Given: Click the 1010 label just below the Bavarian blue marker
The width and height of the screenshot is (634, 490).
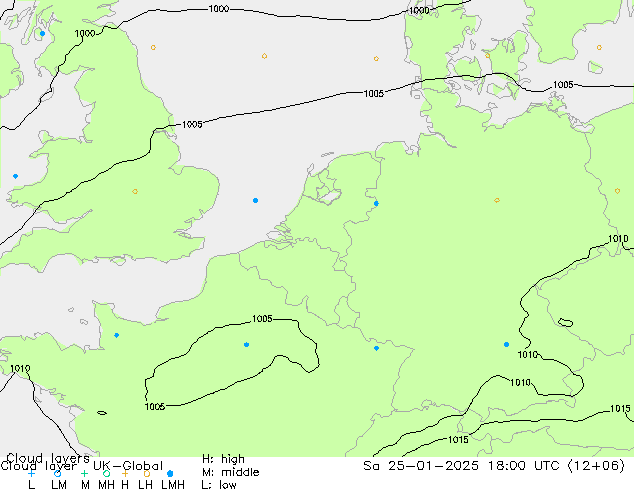Looking at the screenshot, I should pyautogui.click(x=528, y=355).
